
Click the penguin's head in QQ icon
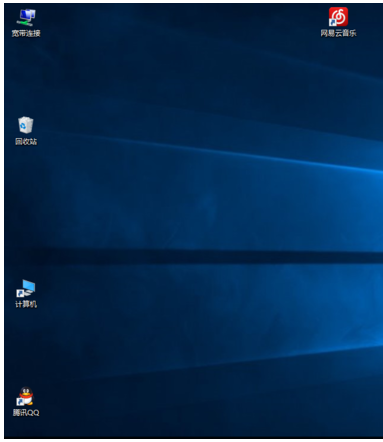point(26,391)
